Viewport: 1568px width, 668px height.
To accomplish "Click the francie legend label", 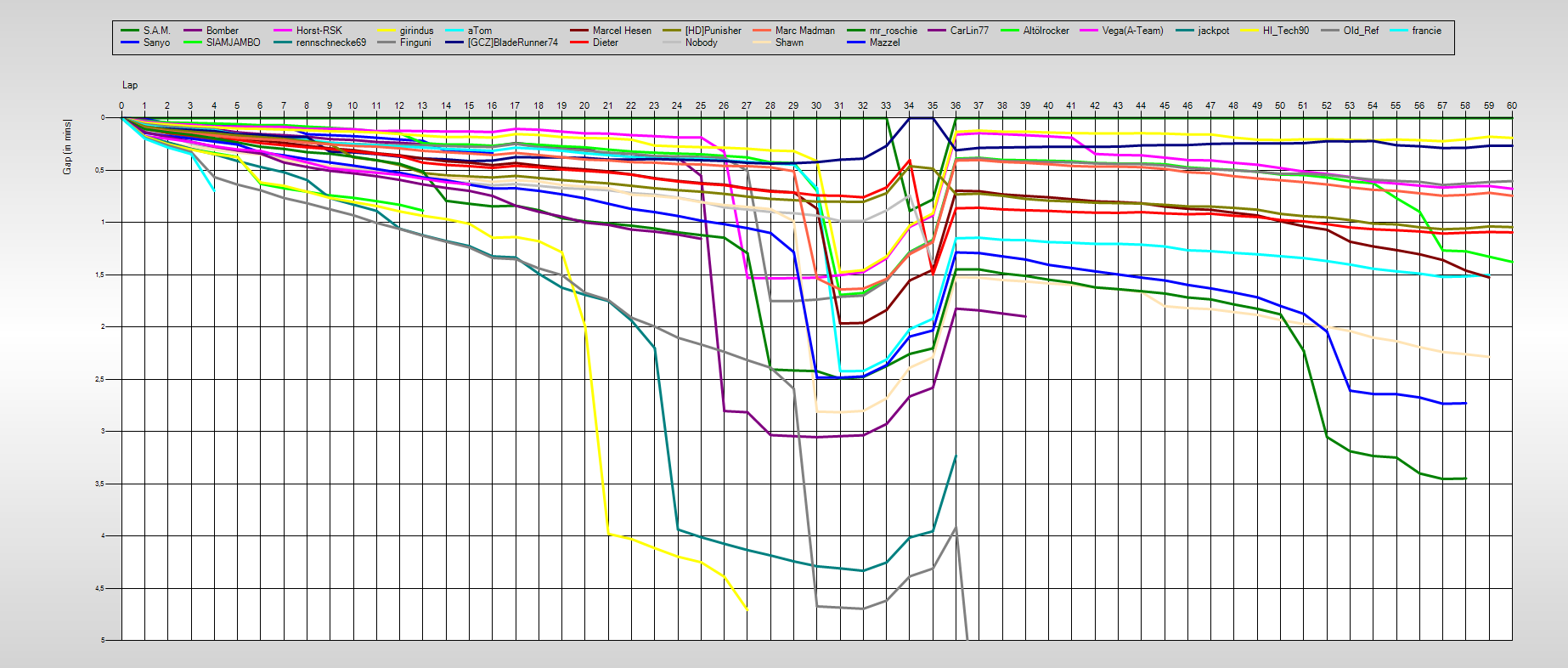I will click(x=1426, y=31).
